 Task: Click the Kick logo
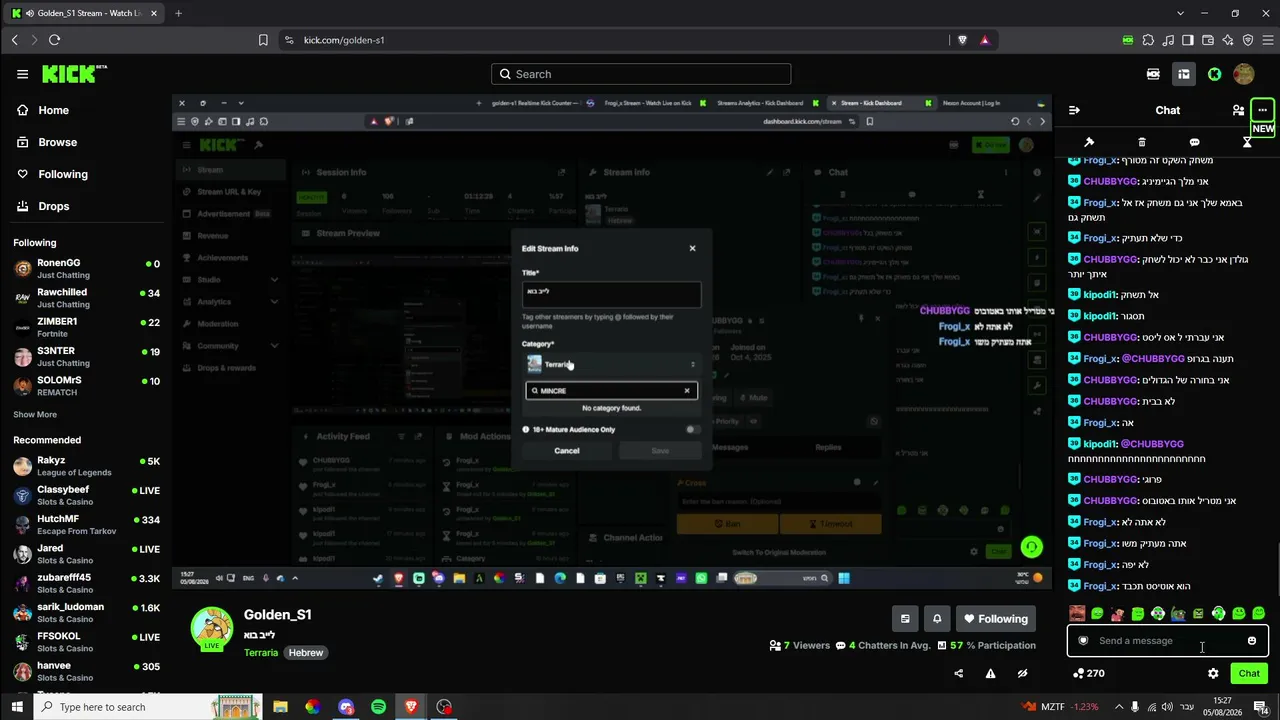coord(74,74)
